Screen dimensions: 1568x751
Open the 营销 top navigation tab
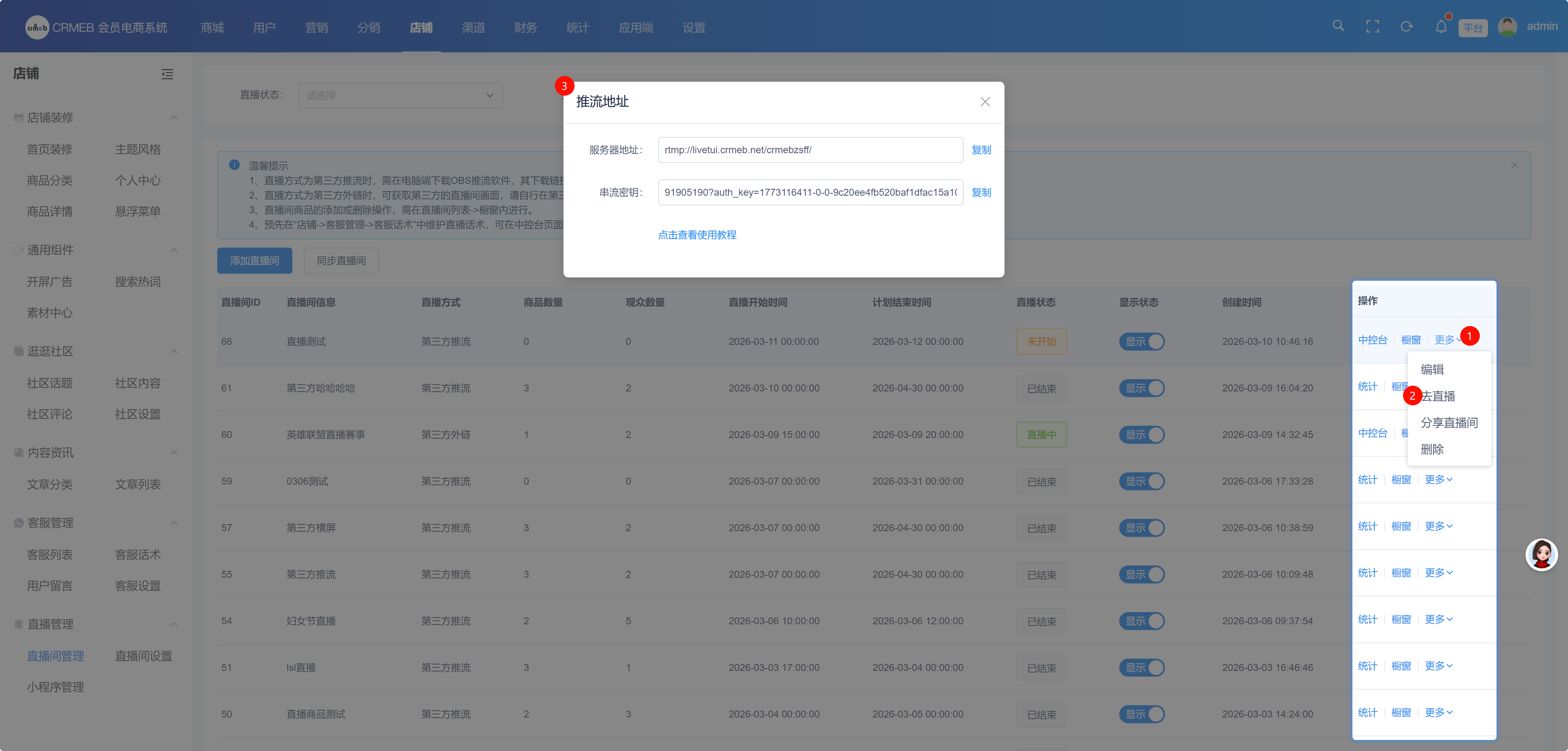316,27
